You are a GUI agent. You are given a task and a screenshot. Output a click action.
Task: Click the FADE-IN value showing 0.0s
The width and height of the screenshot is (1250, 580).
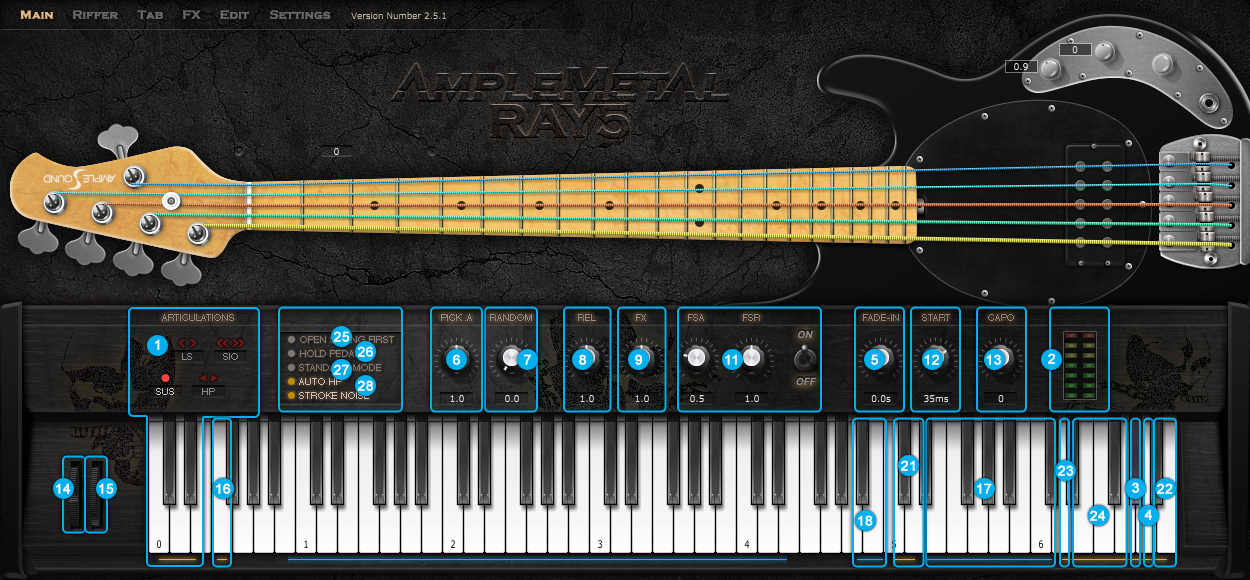point(879,399)
